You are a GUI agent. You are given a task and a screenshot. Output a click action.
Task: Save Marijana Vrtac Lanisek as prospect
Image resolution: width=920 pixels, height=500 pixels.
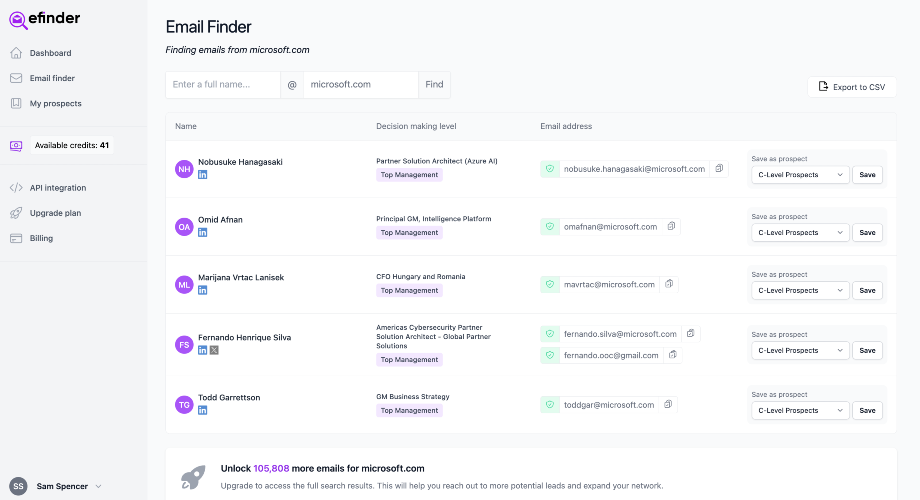click(x=867, y=290)
